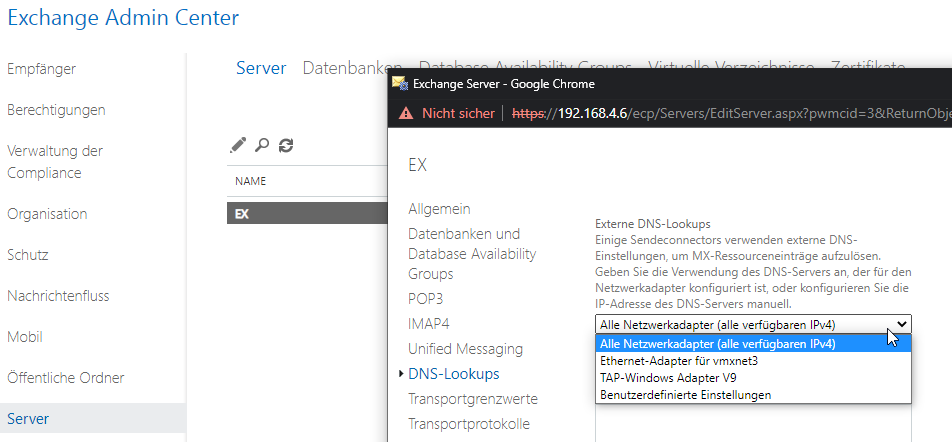Click the Chrome address bar URL
The height and width of the screenshot is (442, 952).
click(x=732, y=113)
